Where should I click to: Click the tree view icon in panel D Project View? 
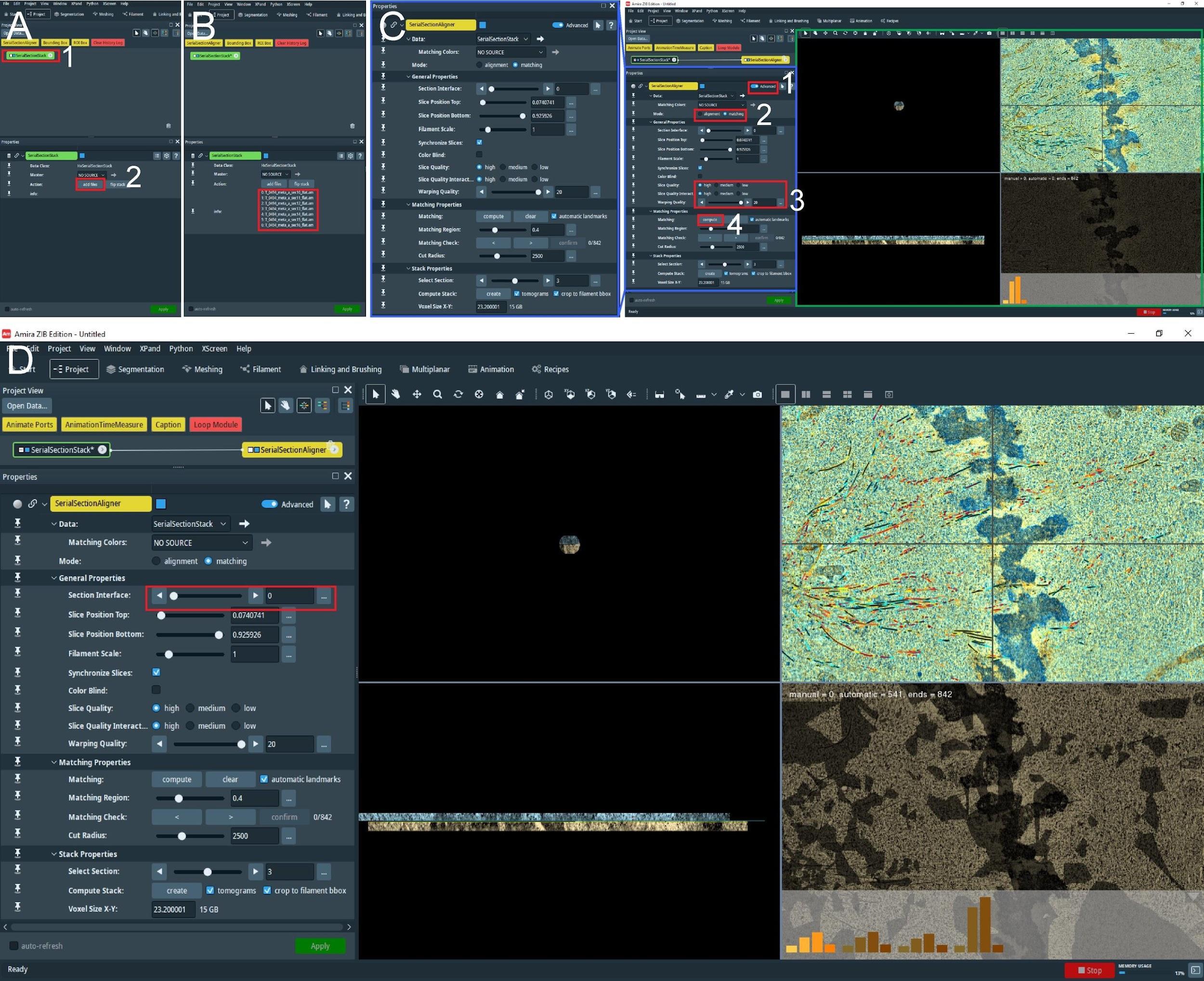[x=345, y=405]
